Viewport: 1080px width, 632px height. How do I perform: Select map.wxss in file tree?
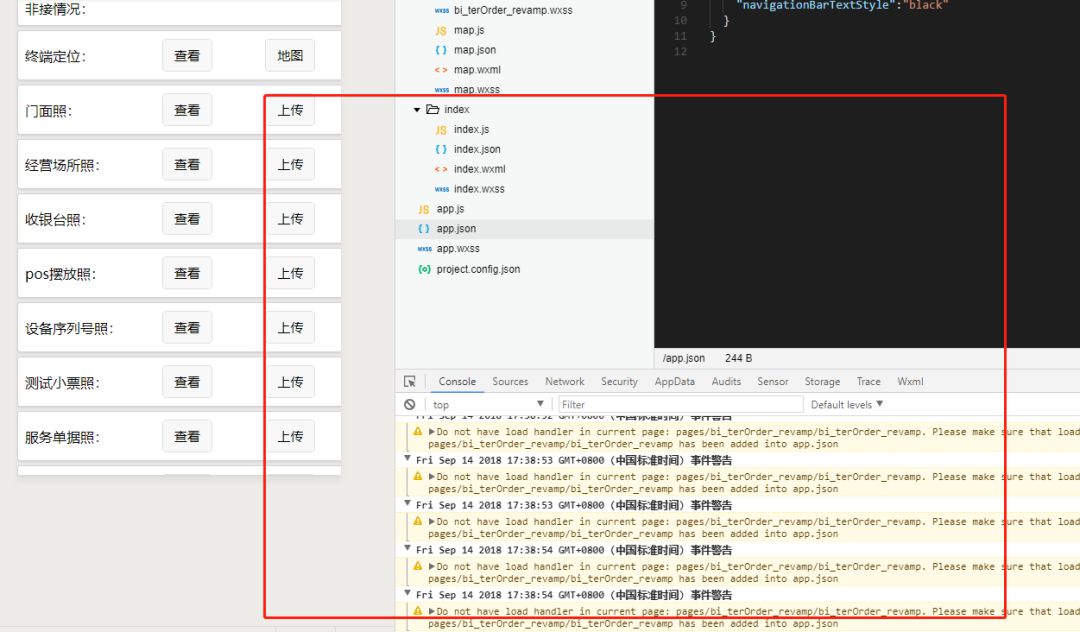point(524,89)
